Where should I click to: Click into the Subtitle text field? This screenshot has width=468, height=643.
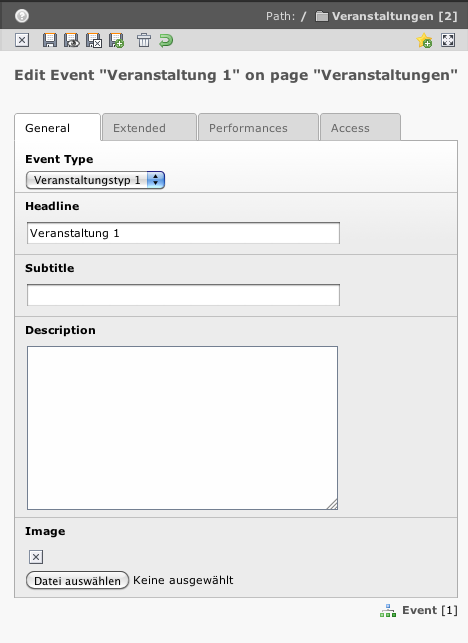[183, 295]
